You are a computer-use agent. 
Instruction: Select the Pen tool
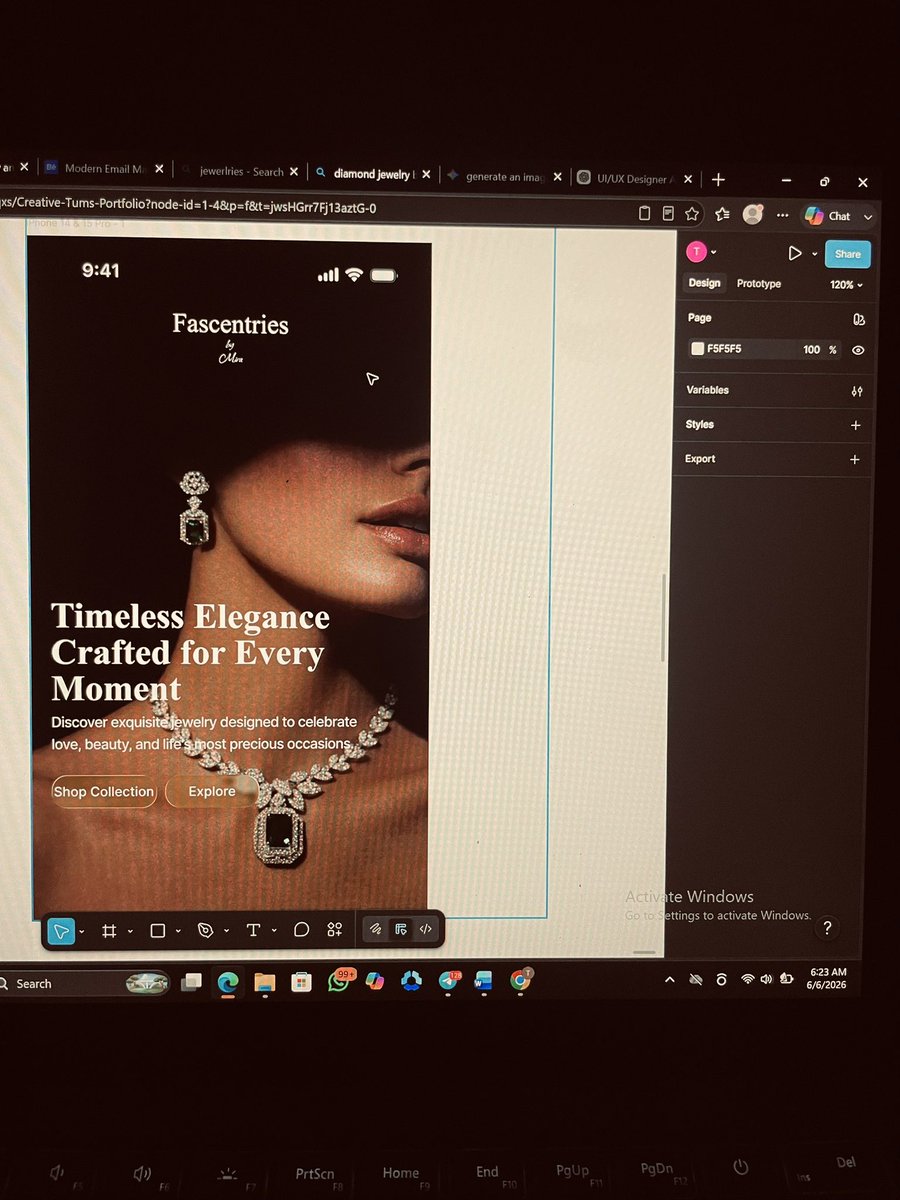pyautogui.click(x=205, y=930)
